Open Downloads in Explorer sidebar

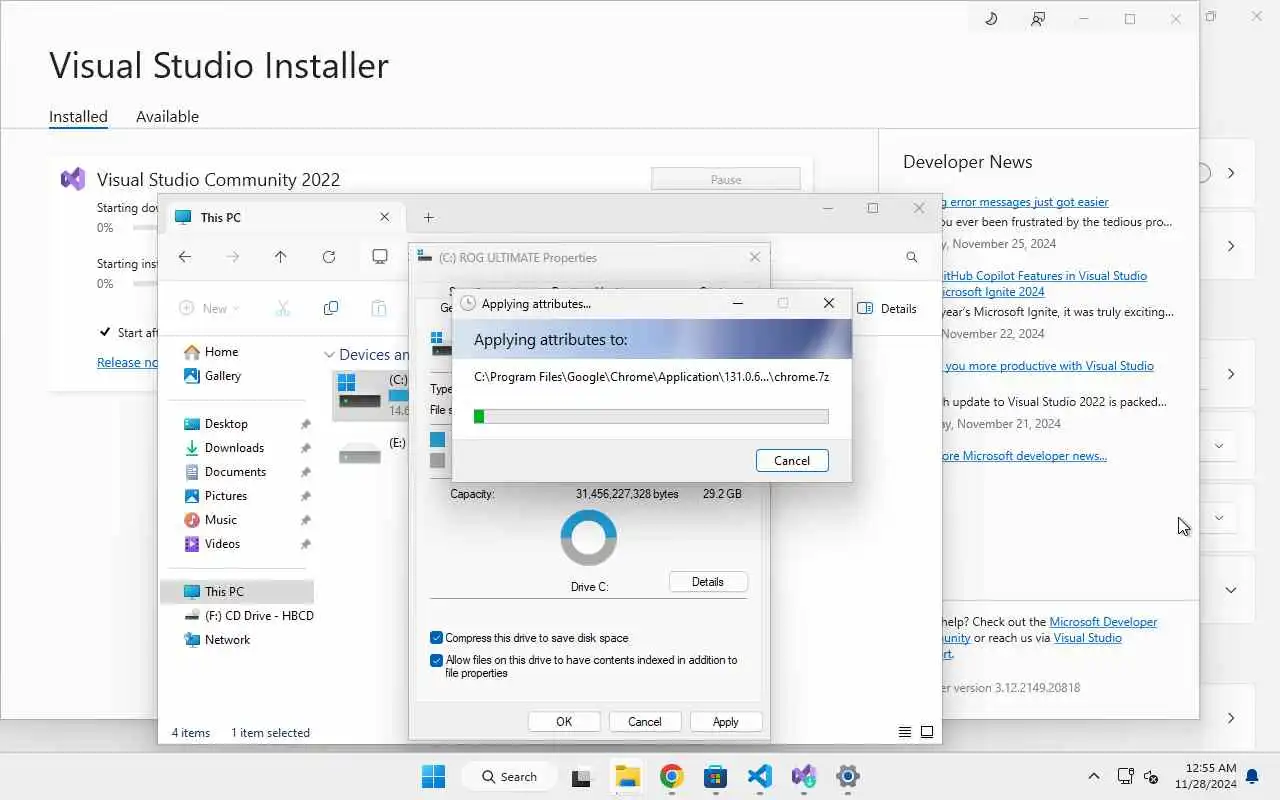(234, 448)
